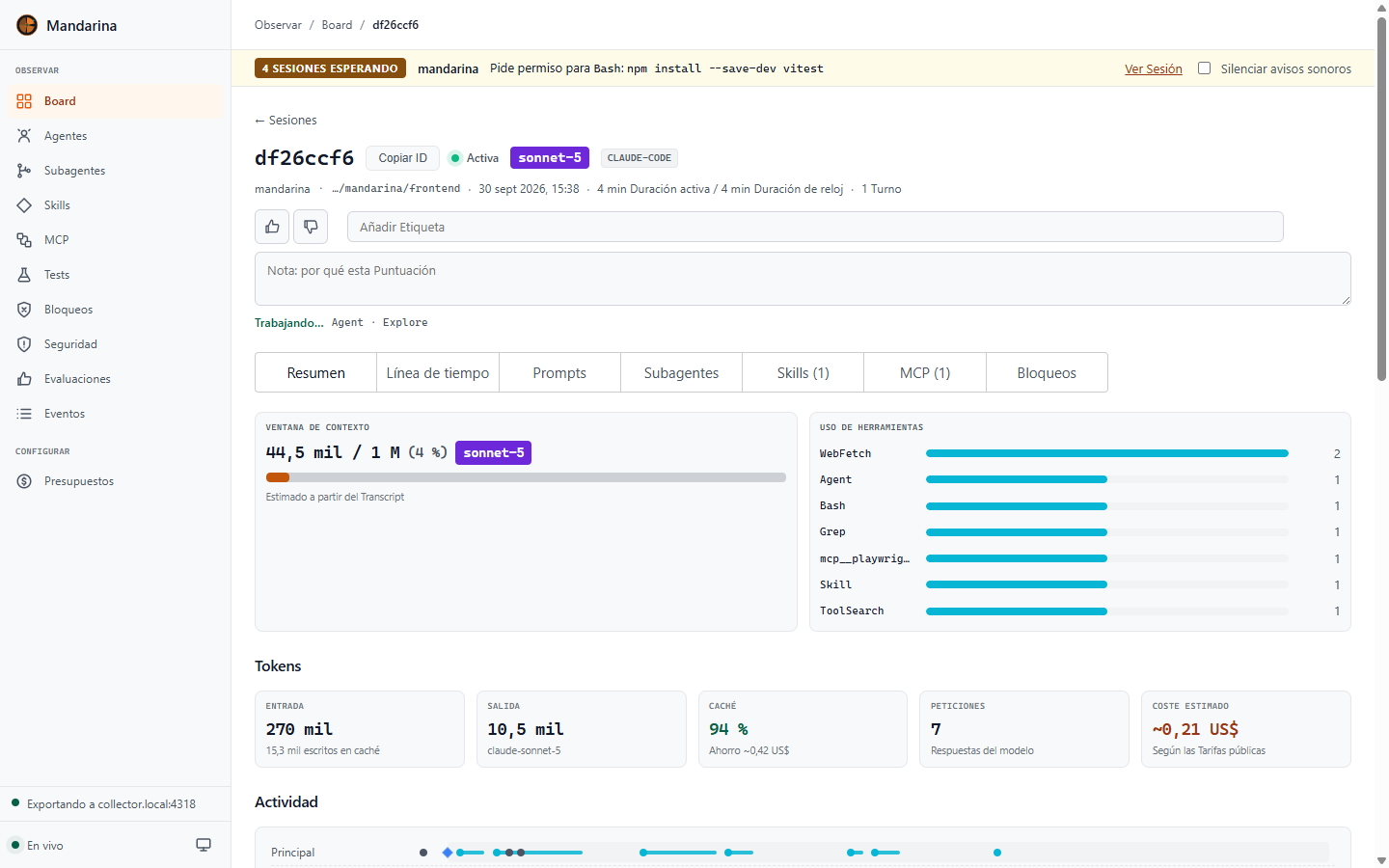Open the MCP (1) tab
Viewport: 1389px width, 868px height.
[x=925, y=372]
